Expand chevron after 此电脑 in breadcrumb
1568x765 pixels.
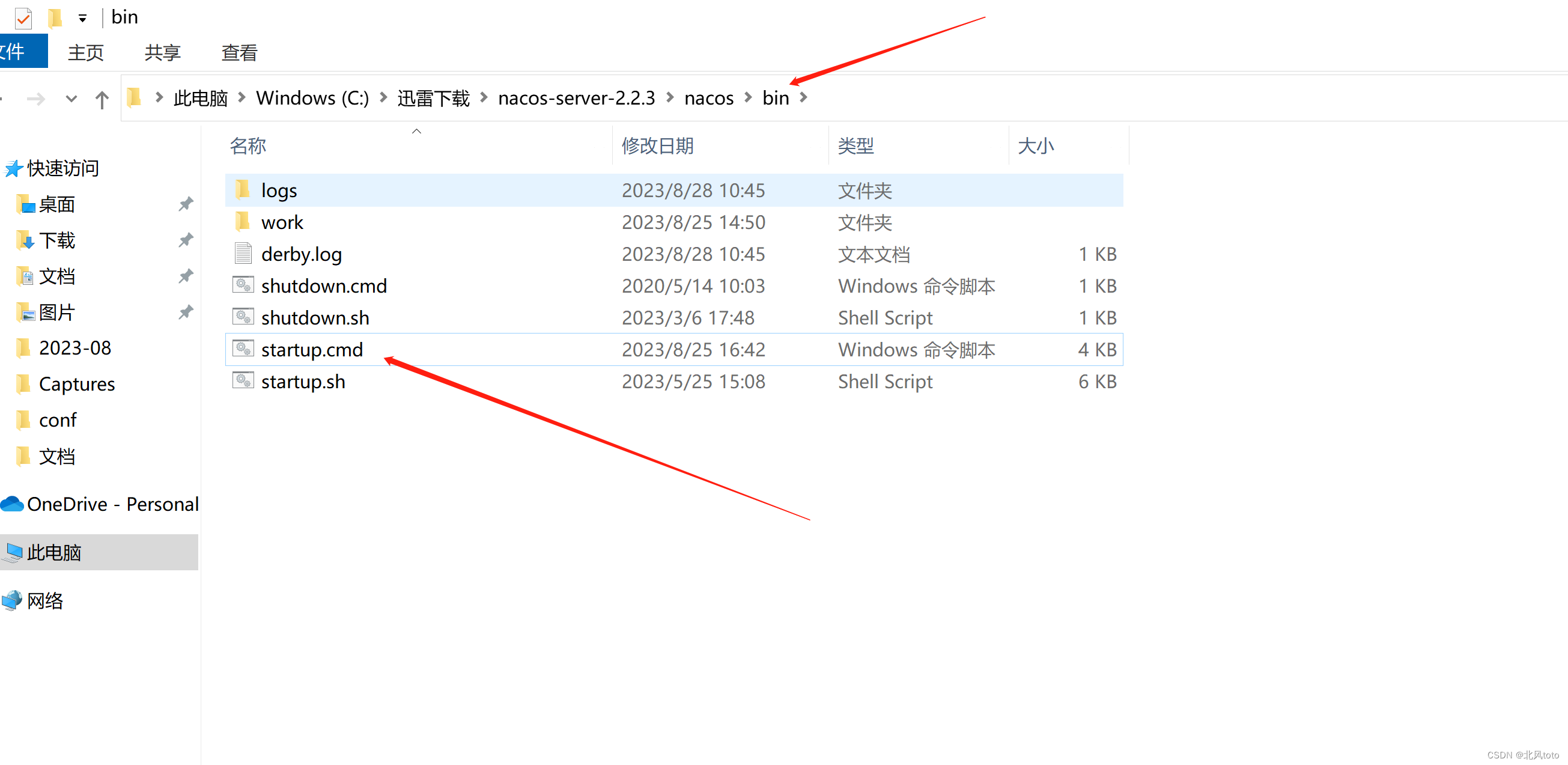click(242, 97)
